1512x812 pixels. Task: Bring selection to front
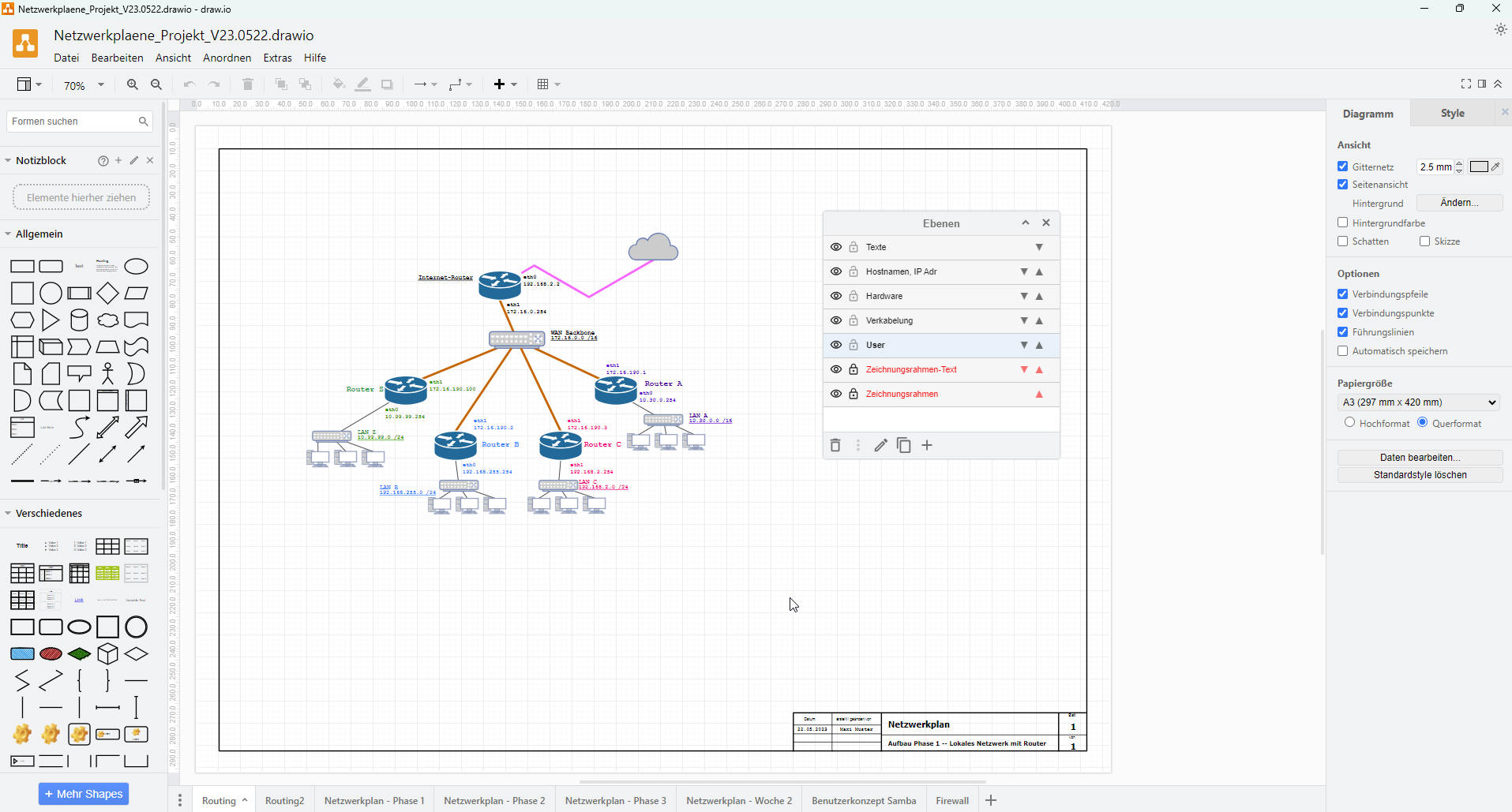[281, 84]
